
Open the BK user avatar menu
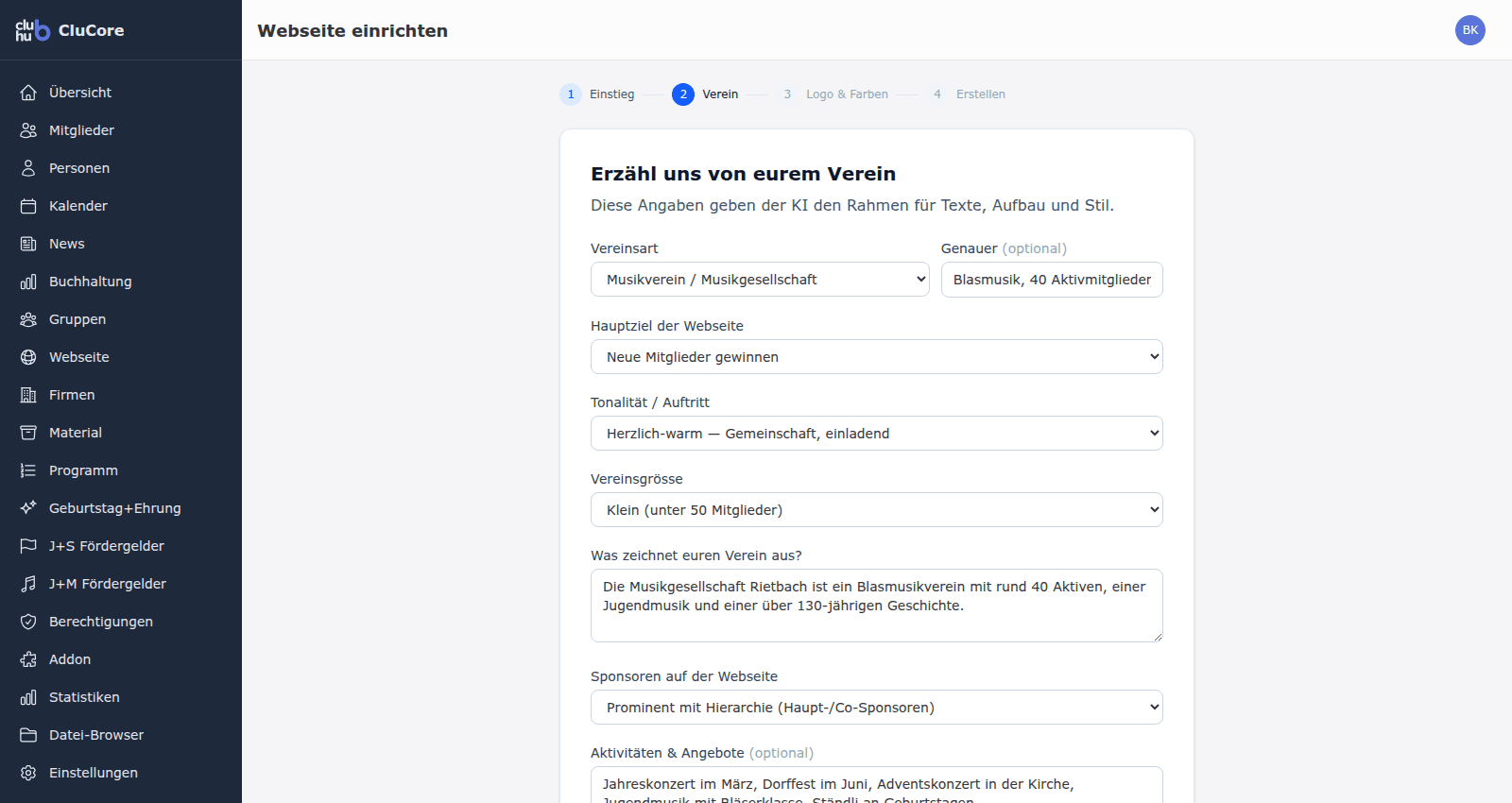click(x=1470, y=30)
